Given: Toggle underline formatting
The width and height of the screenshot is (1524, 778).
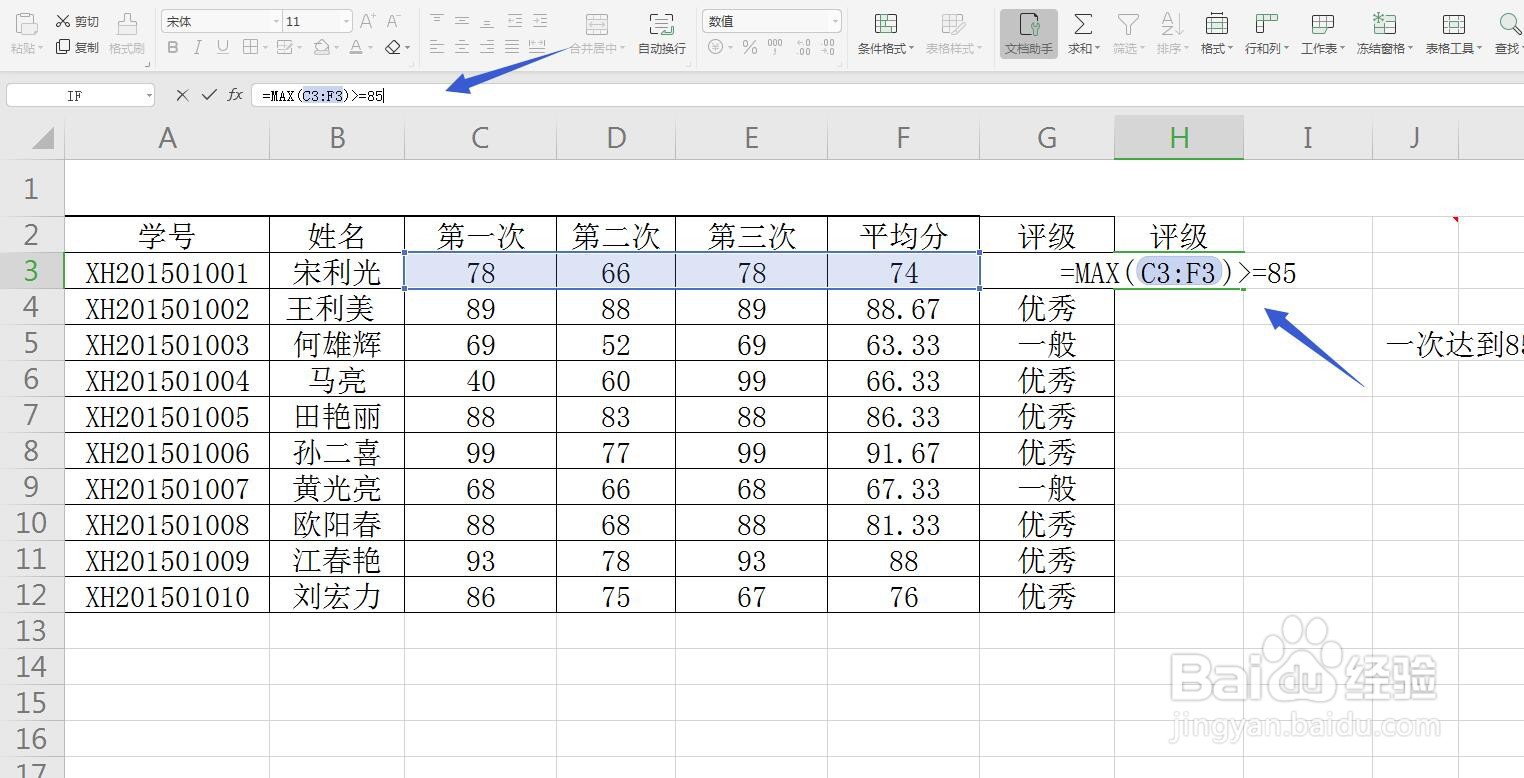Looking at the screenshot, I should click(x=222, y=47).
